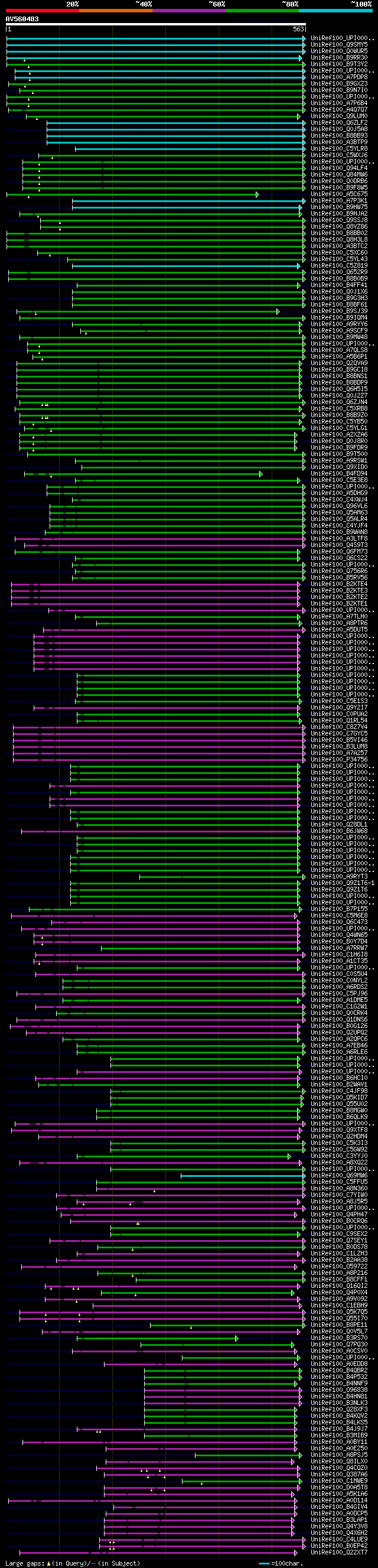Screen dimensions: 378x1568
Task: Select hit label UniRef100_A4Q7Q7
Action: pyautogui.click(x=339, y=109)
